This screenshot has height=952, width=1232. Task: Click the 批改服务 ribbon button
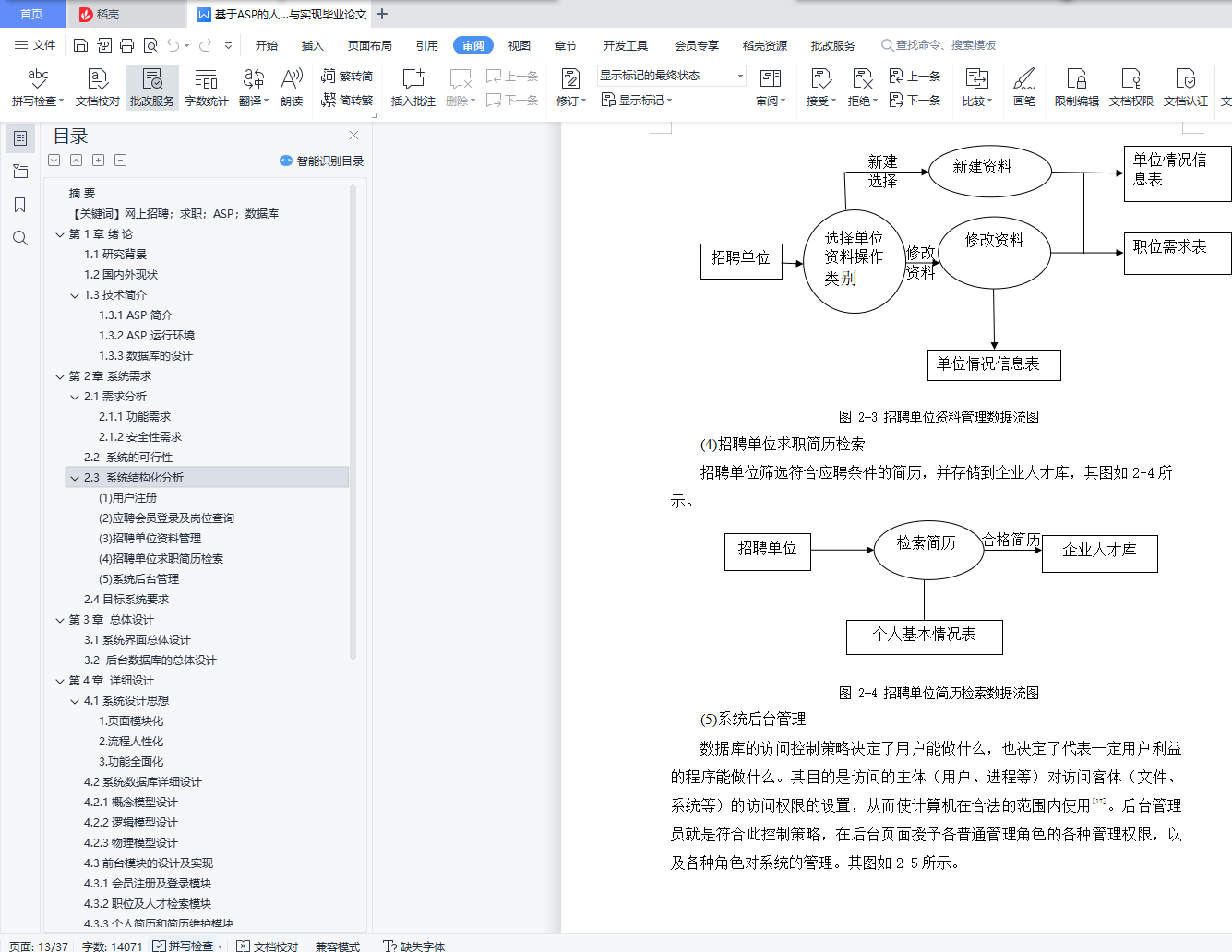coord(152,88)
